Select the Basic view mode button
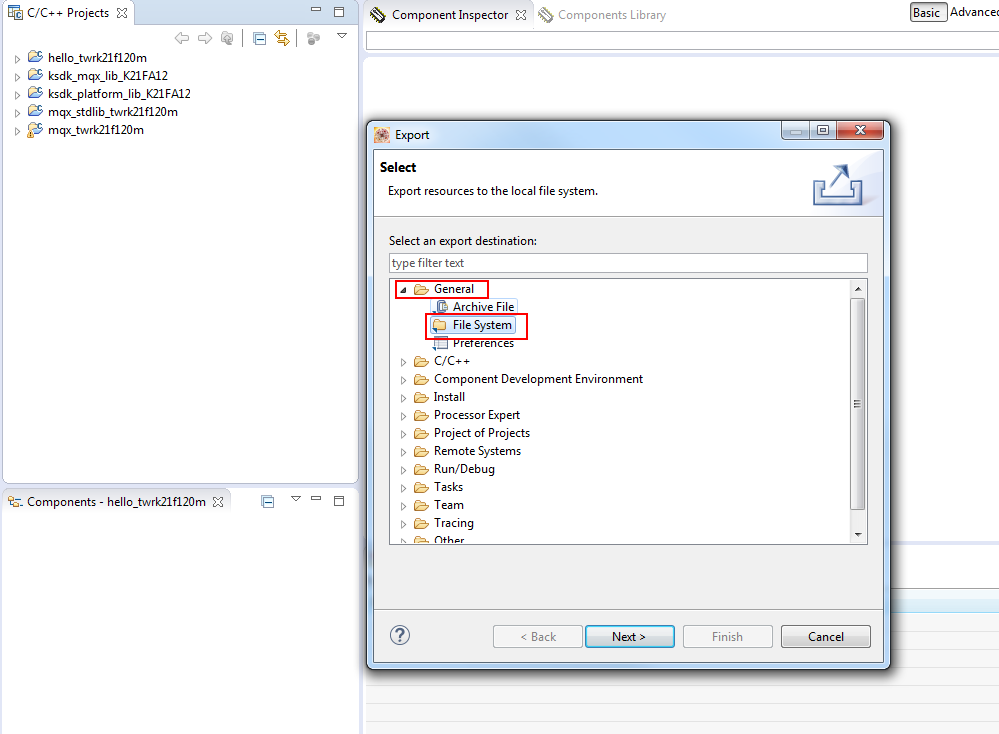The height and width of the screenshot is (734, 999). tap(926, 13)
